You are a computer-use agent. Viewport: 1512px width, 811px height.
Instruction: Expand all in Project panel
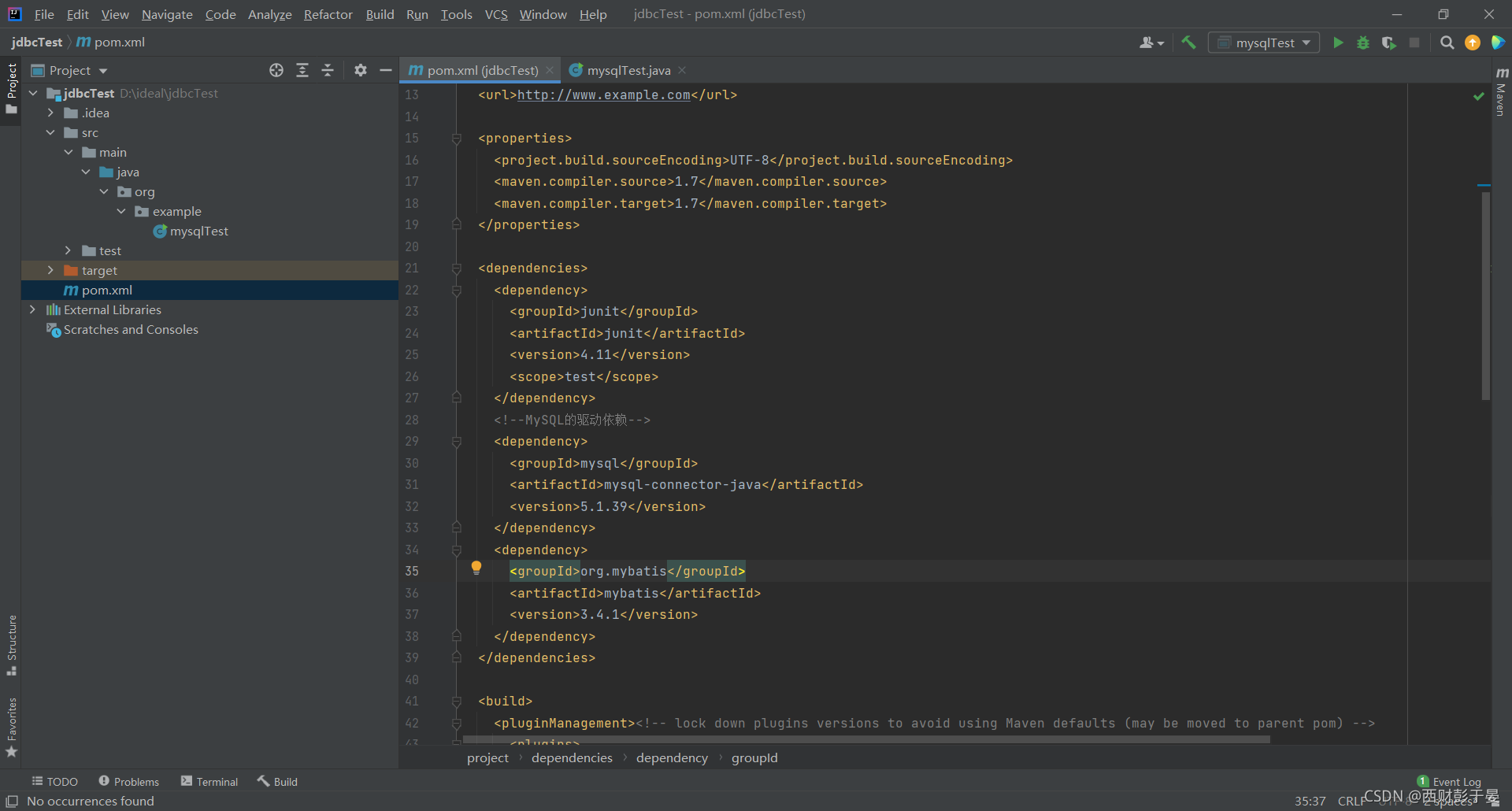302,70
